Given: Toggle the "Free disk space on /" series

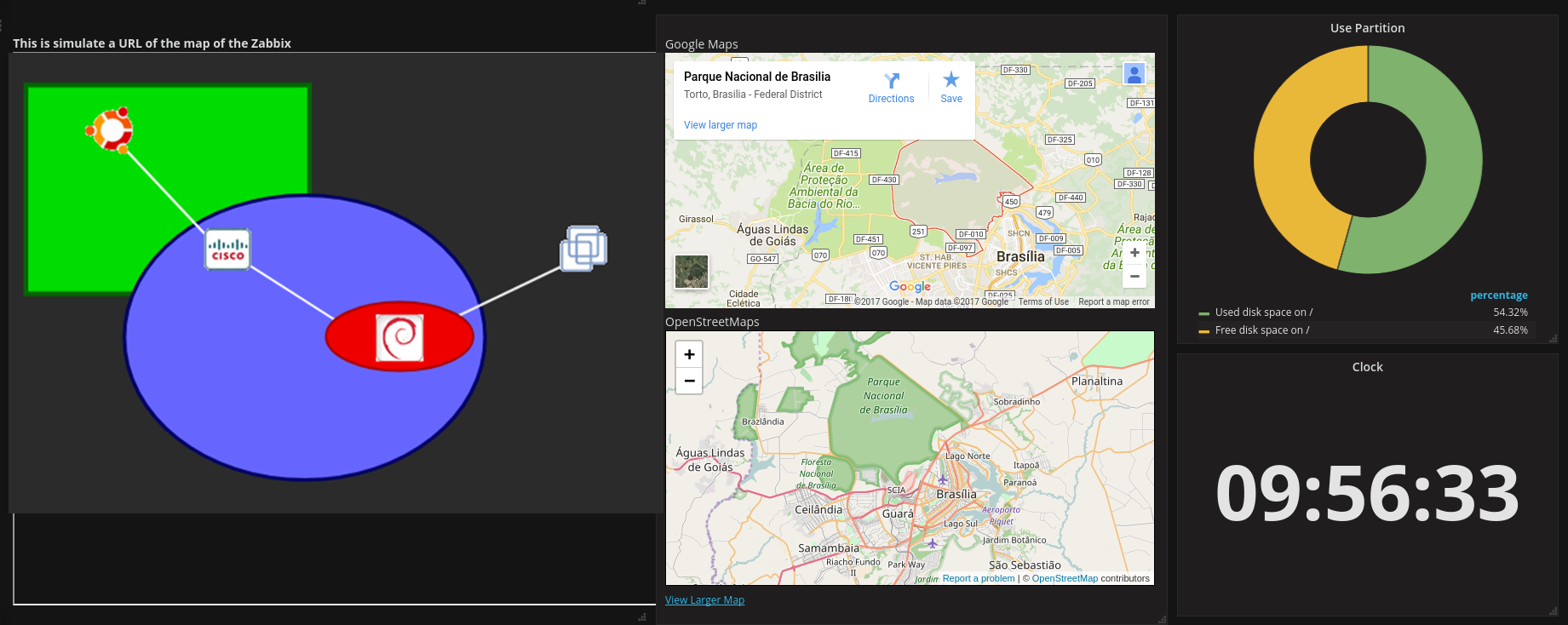Looking at the screenshot, I should pos(1262,330).
